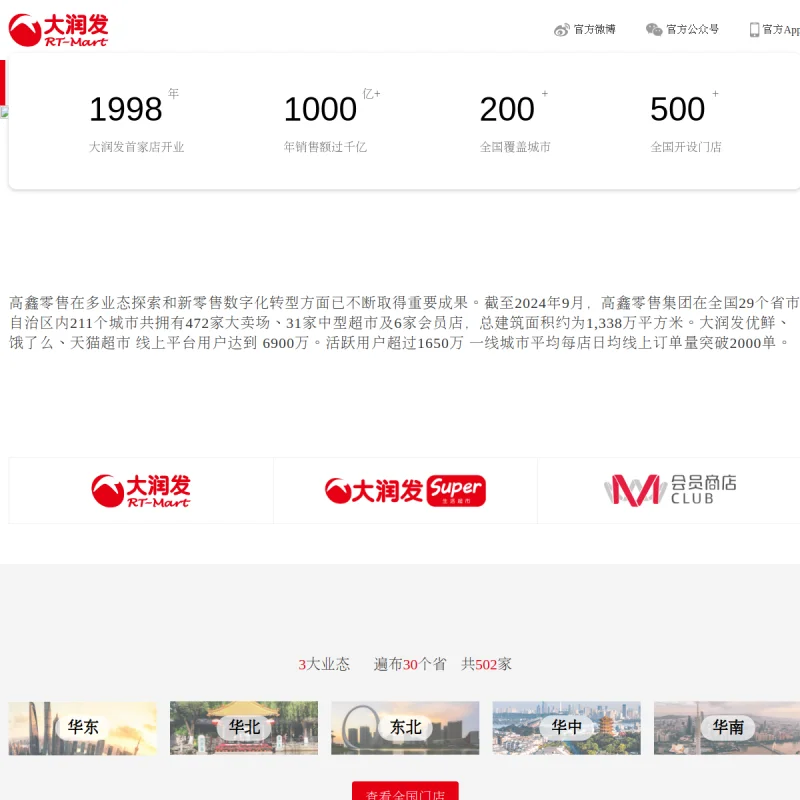The width and height of the screenshot is (800, 800).
Task: Click the 全国开设门店 caption
Action: [686, 147]
